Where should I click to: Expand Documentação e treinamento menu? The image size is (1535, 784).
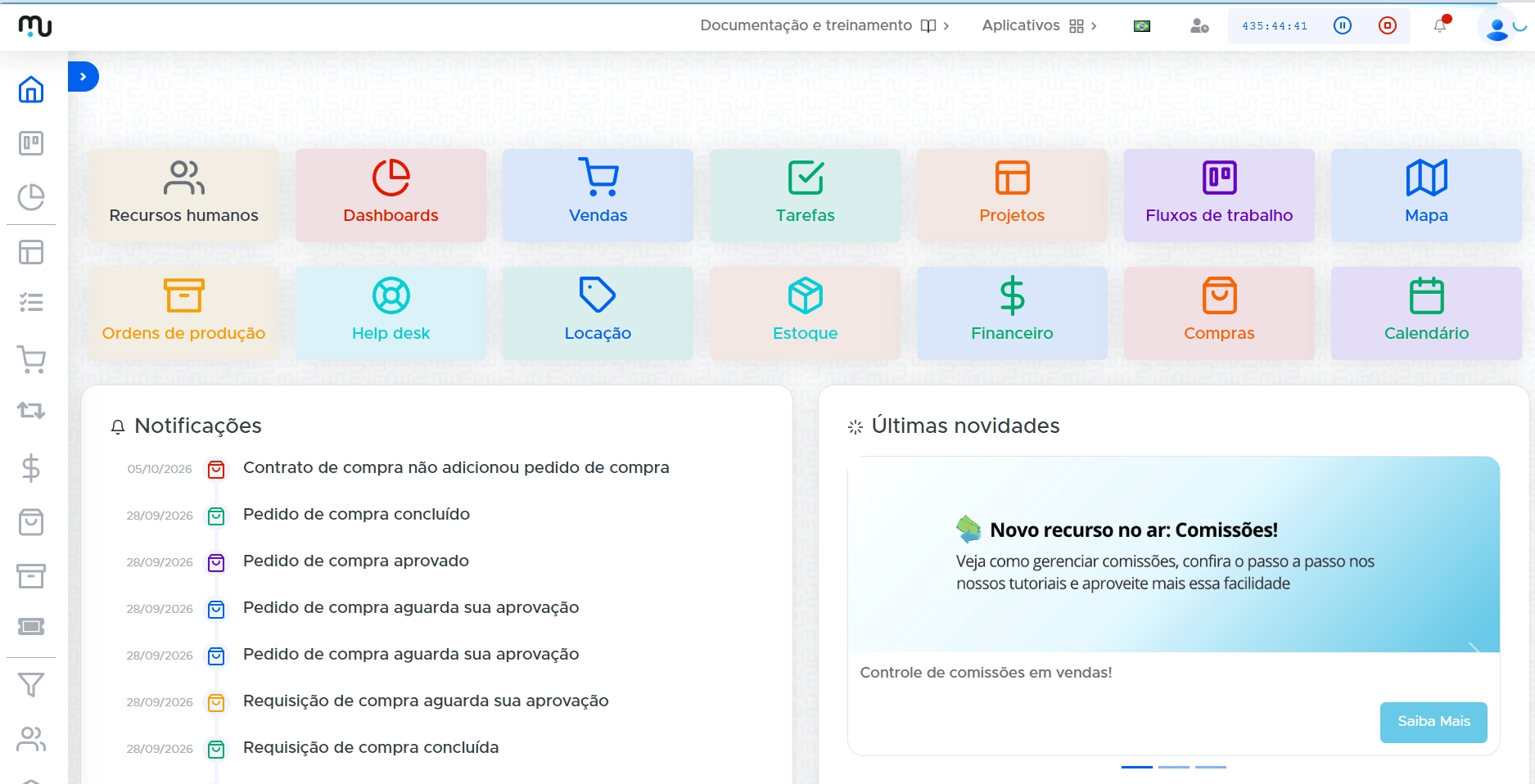coord(824,25)
